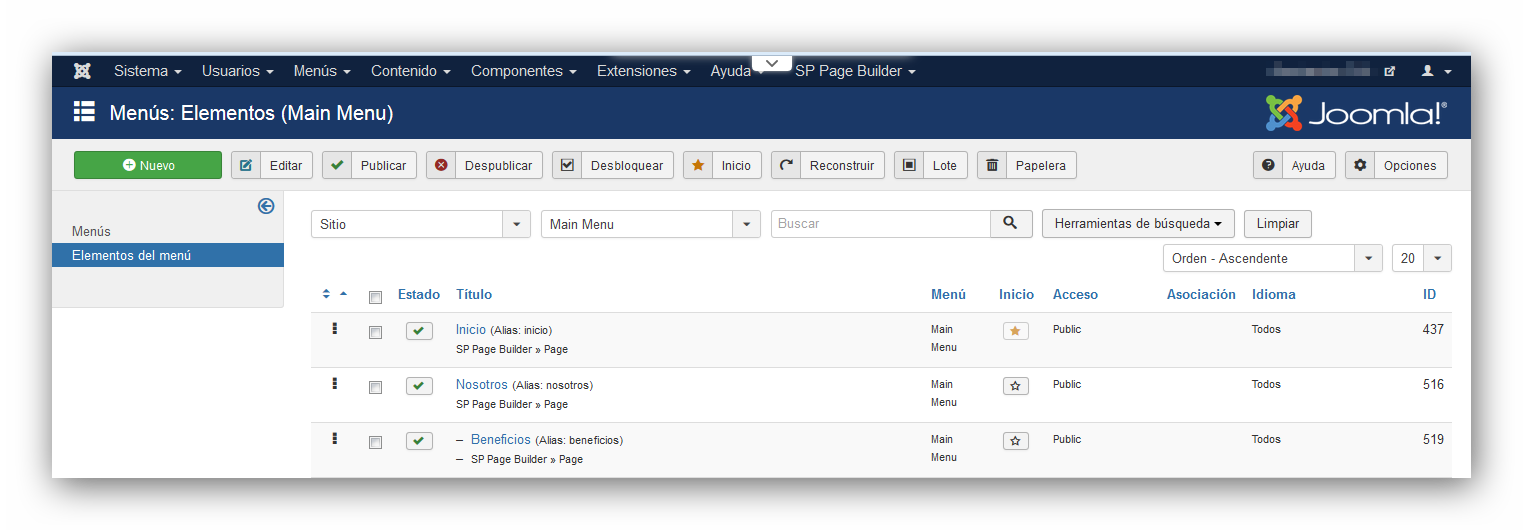Collapse sidebar with the blue arrow icon

[x=266, y=206]
